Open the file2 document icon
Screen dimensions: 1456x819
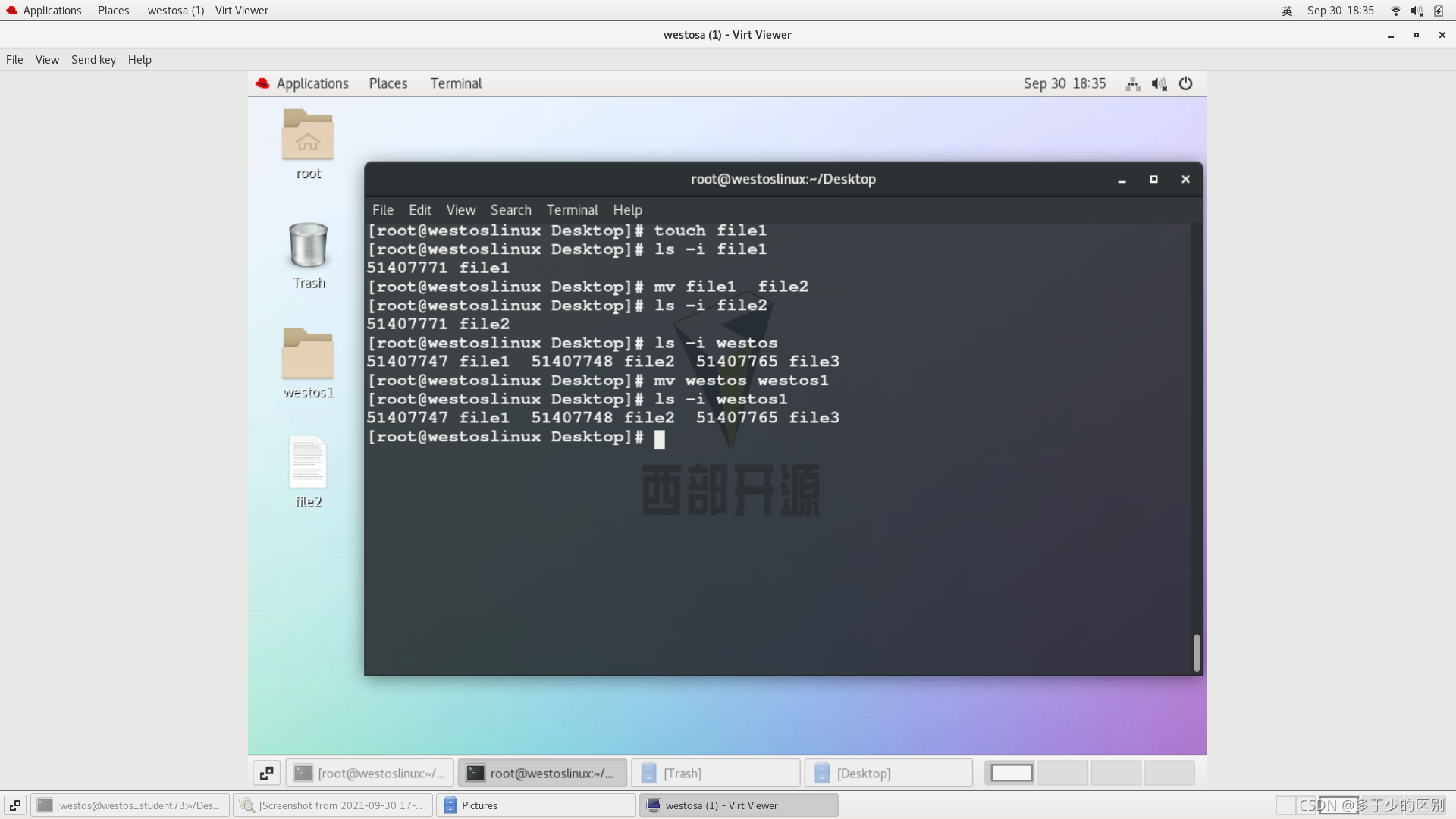(308, 463)
